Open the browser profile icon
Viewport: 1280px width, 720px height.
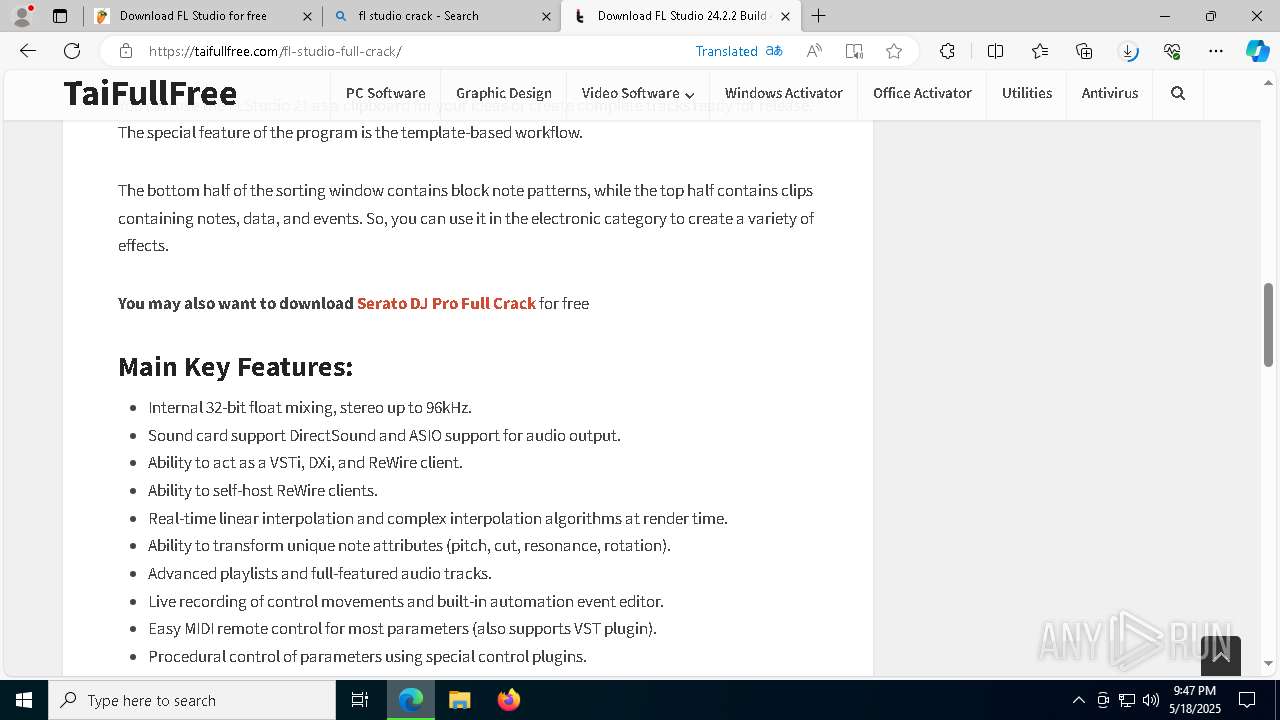click(x=22, y=16)
